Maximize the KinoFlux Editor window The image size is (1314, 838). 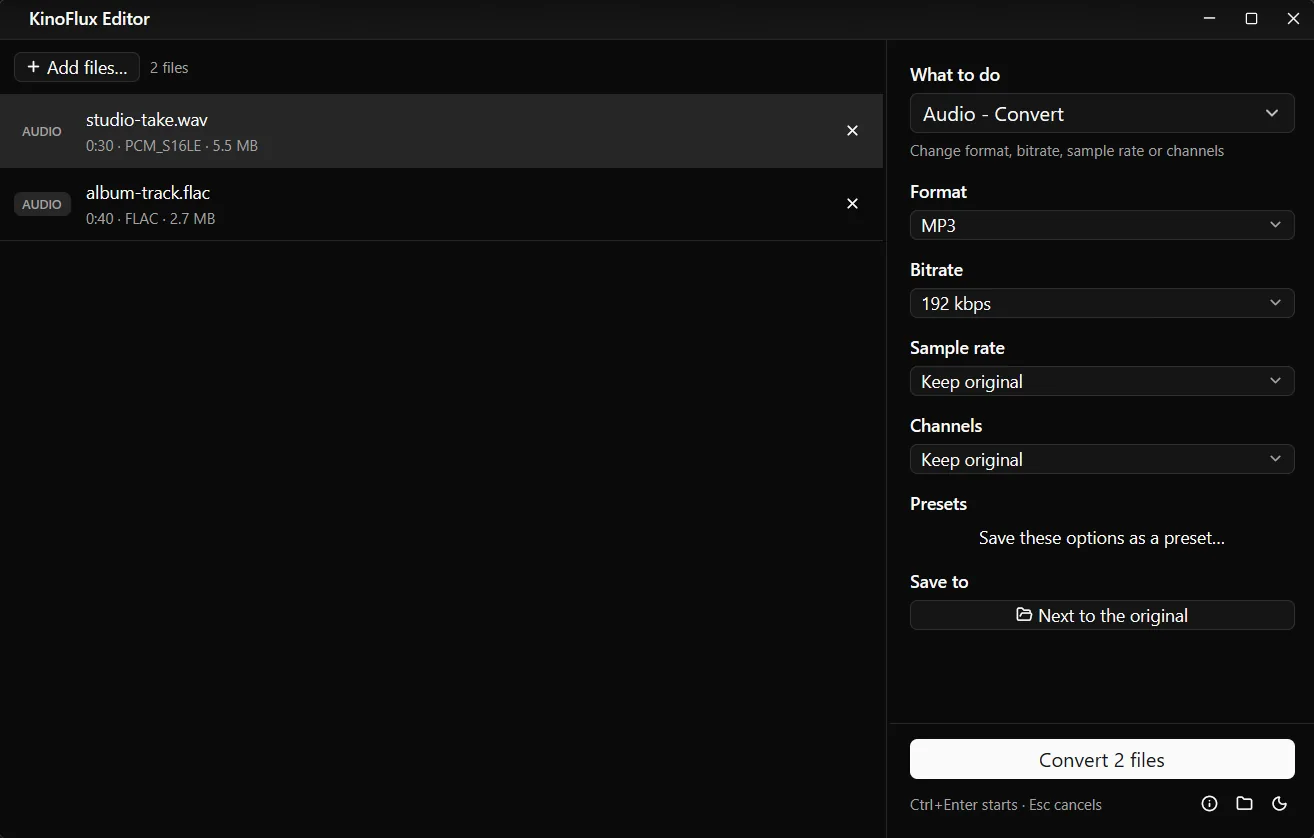tap(1251, 19)
